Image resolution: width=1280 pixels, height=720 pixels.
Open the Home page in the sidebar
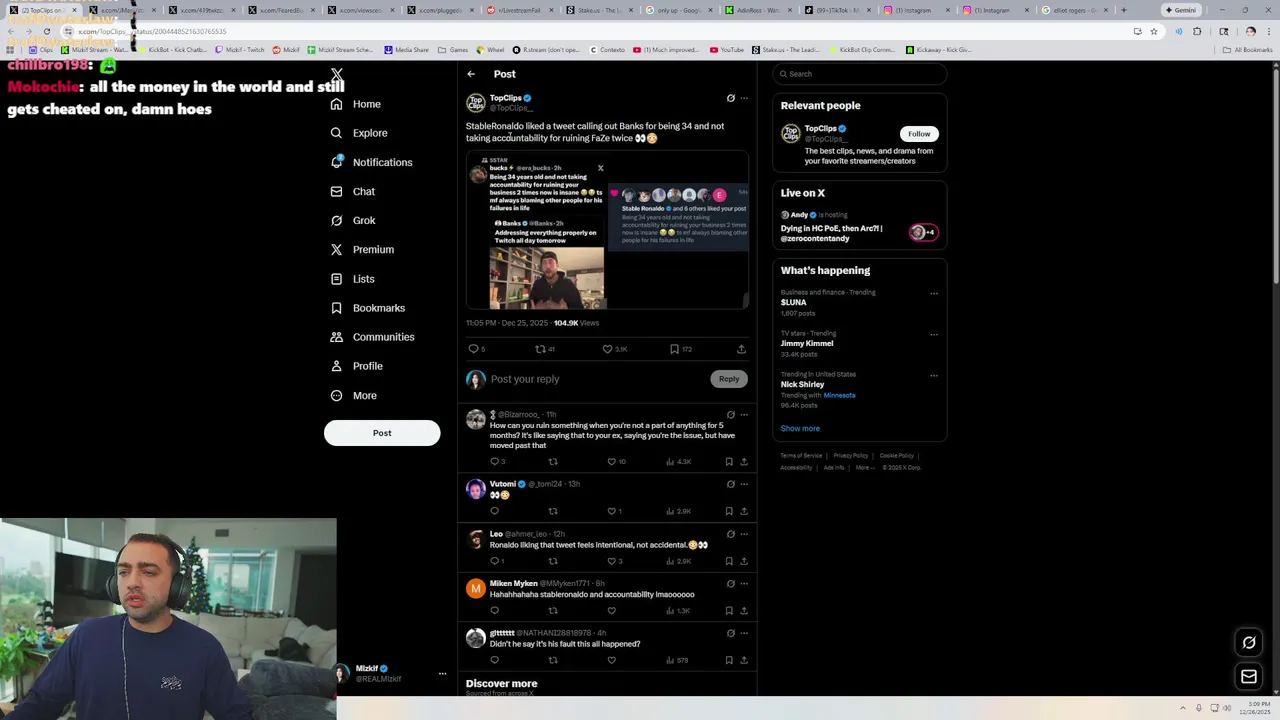tap(356, 104)
